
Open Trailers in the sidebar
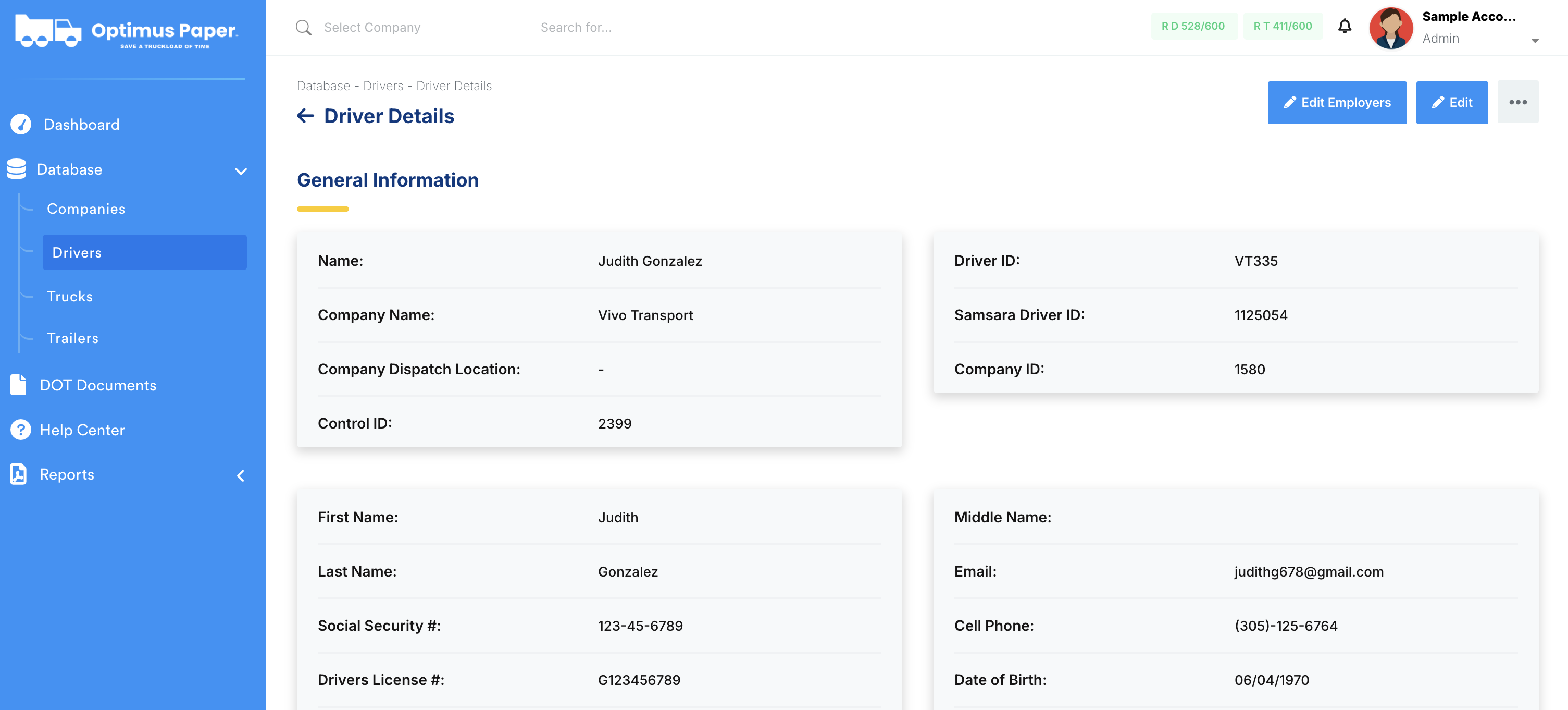click(72, 338)
